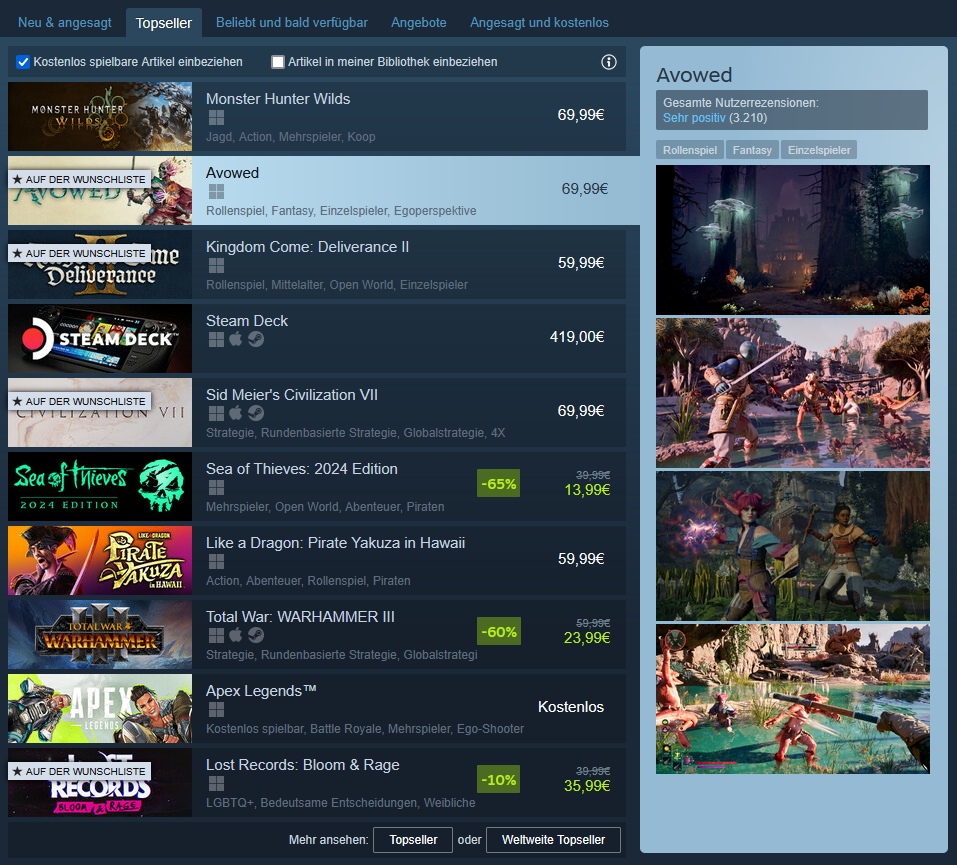Click SteamOS icon under Total War: WARHAMMER III
This screenshot has width=957, height=865.
[x=256, y=635]
